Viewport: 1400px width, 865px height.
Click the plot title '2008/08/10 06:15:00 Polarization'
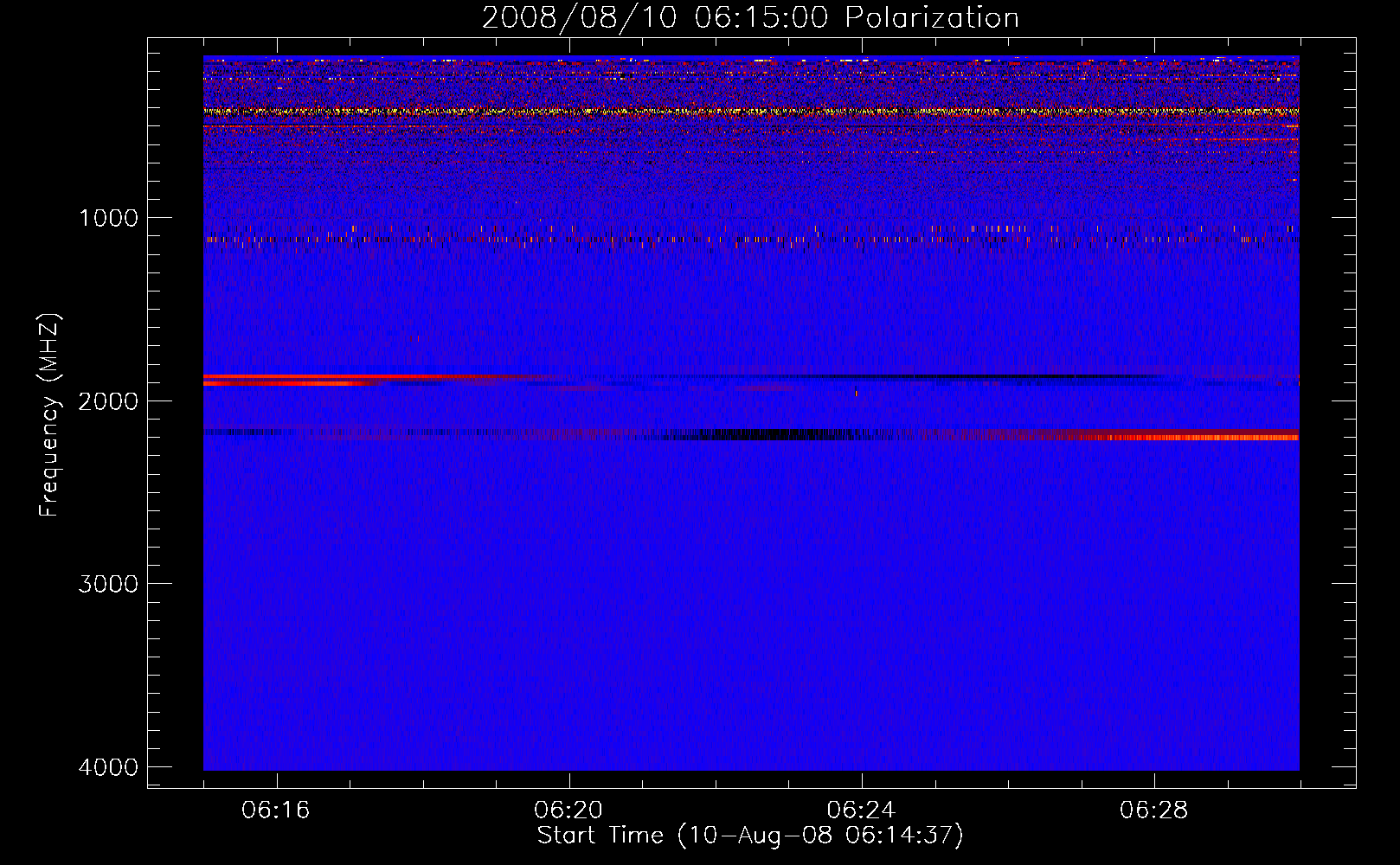coord(750,17)
